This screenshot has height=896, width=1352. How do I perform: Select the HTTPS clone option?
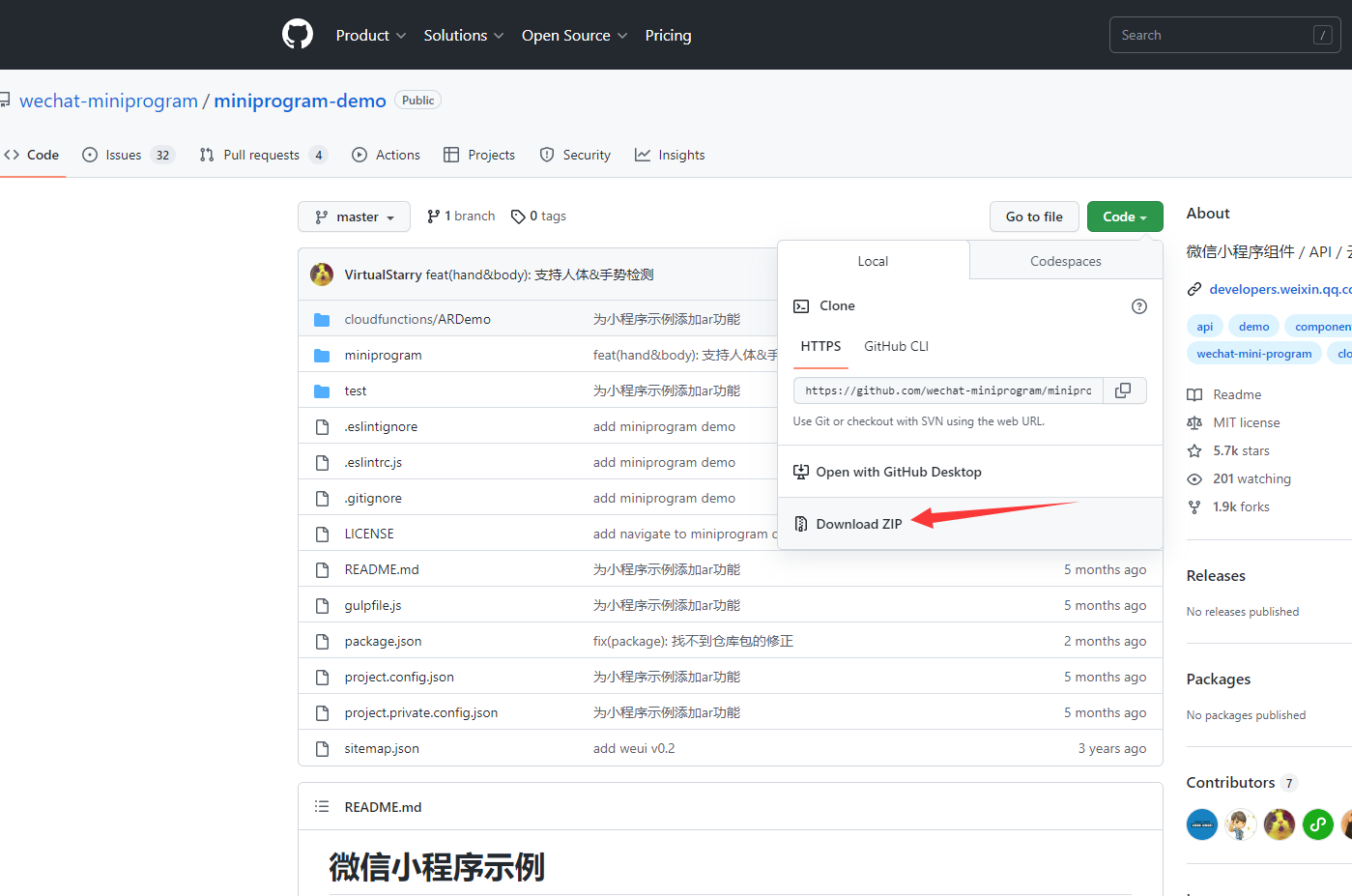tap(821, 346)
